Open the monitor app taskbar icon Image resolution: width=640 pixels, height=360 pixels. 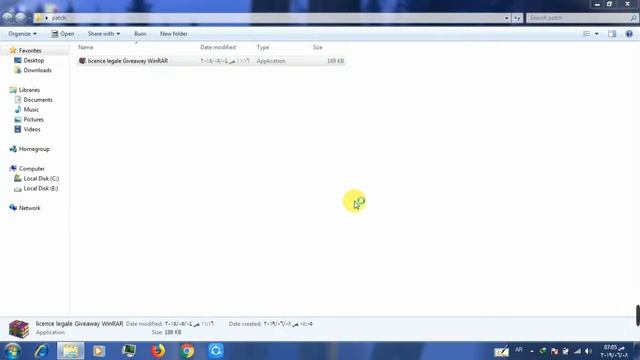129,351
